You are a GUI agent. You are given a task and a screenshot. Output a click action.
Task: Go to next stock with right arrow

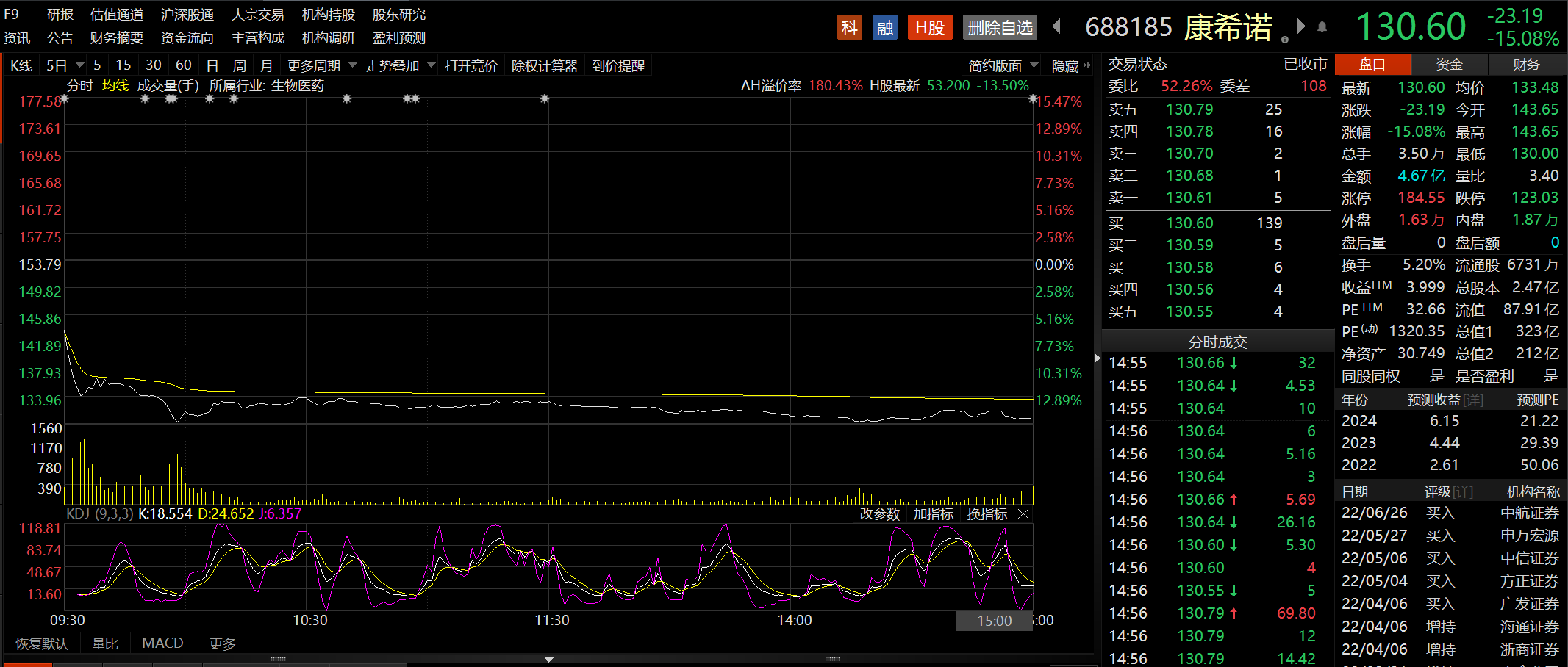point(1301,27)
